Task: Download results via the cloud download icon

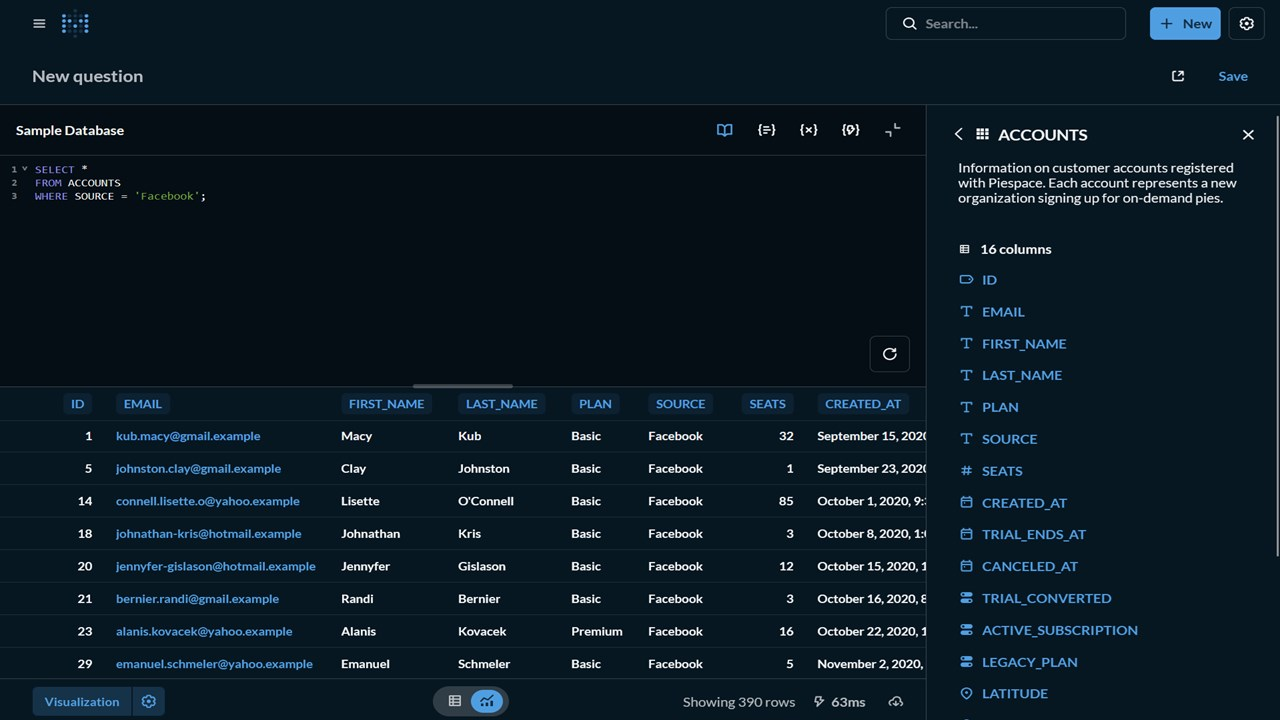Action: click(x=896, y=701)
